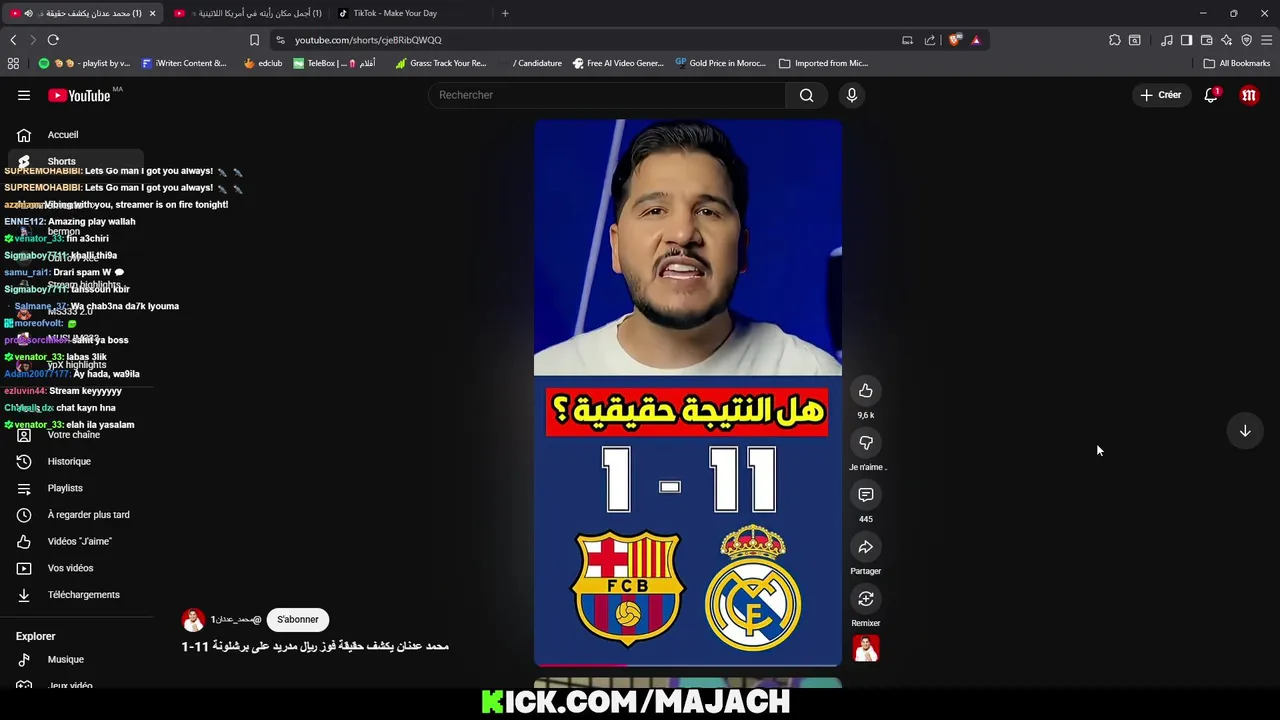Remix this Short
1280x720 pixels.
pos(866,599)
